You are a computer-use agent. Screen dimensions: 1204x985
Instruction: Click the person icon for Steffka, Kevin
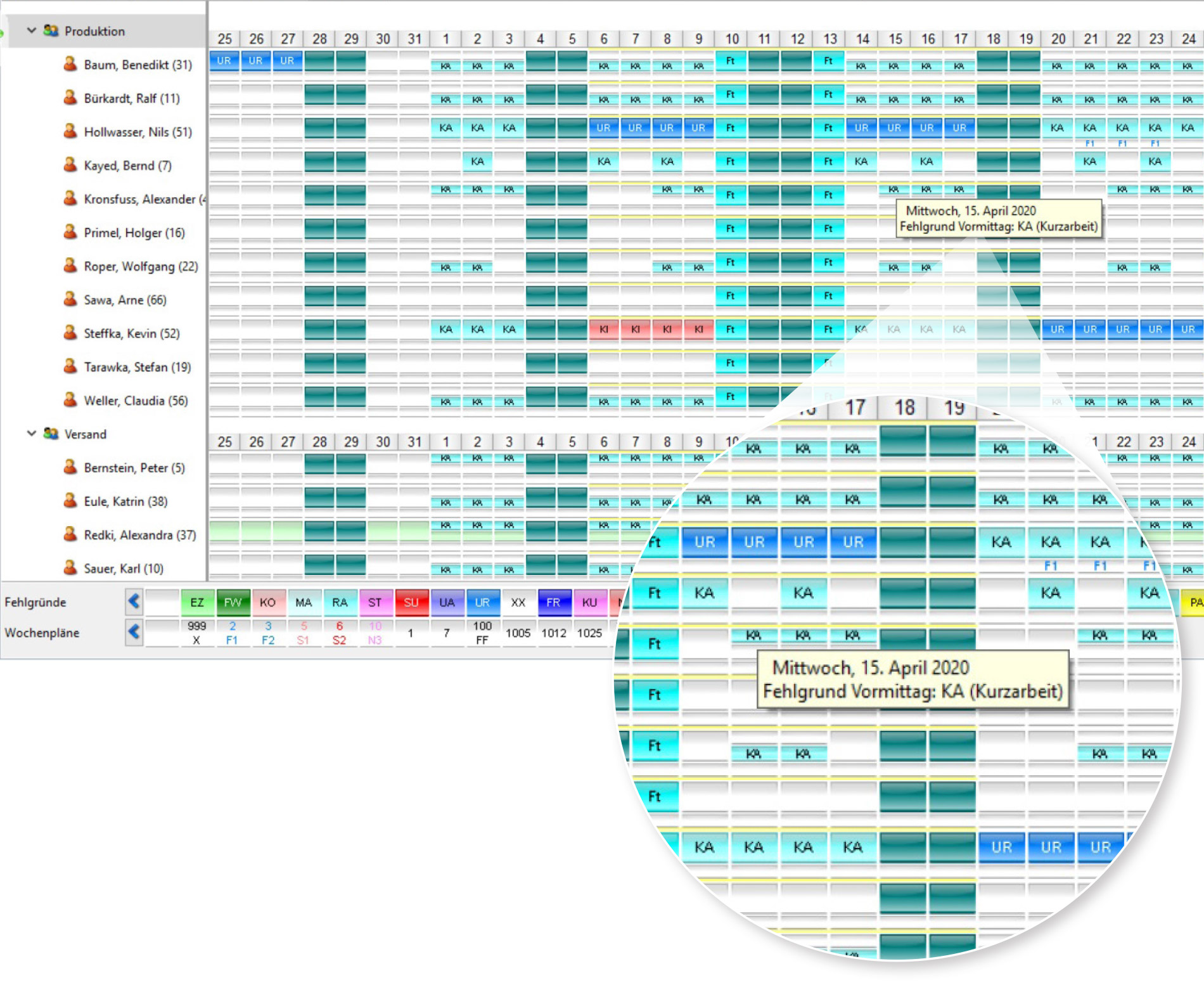coord(70,333)
